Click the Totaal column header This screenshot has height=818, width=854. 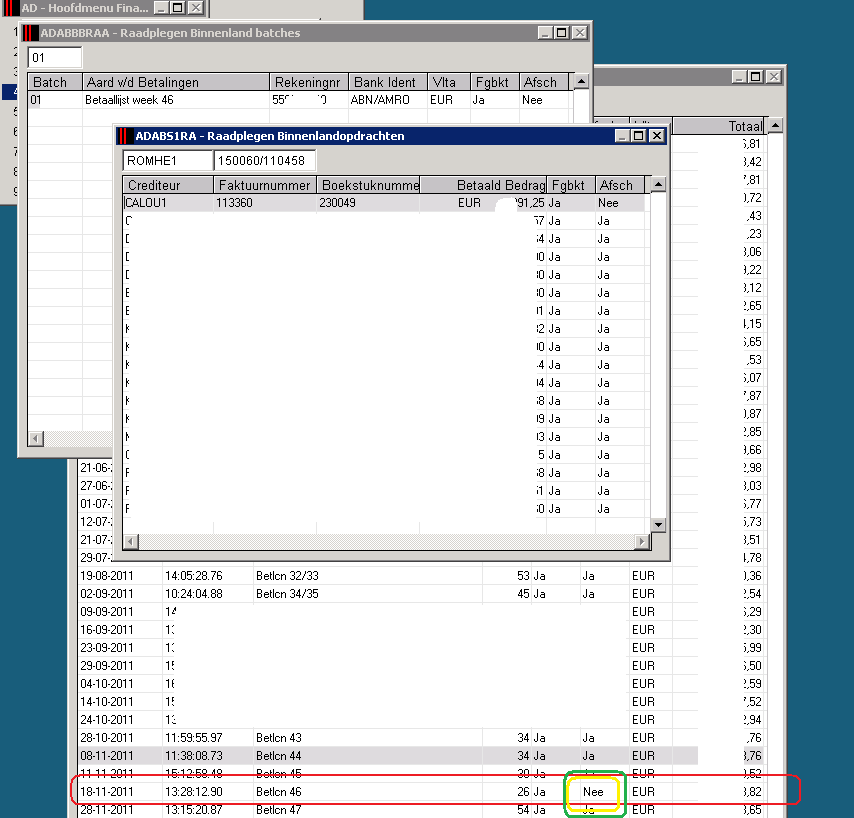pos(719,126)
